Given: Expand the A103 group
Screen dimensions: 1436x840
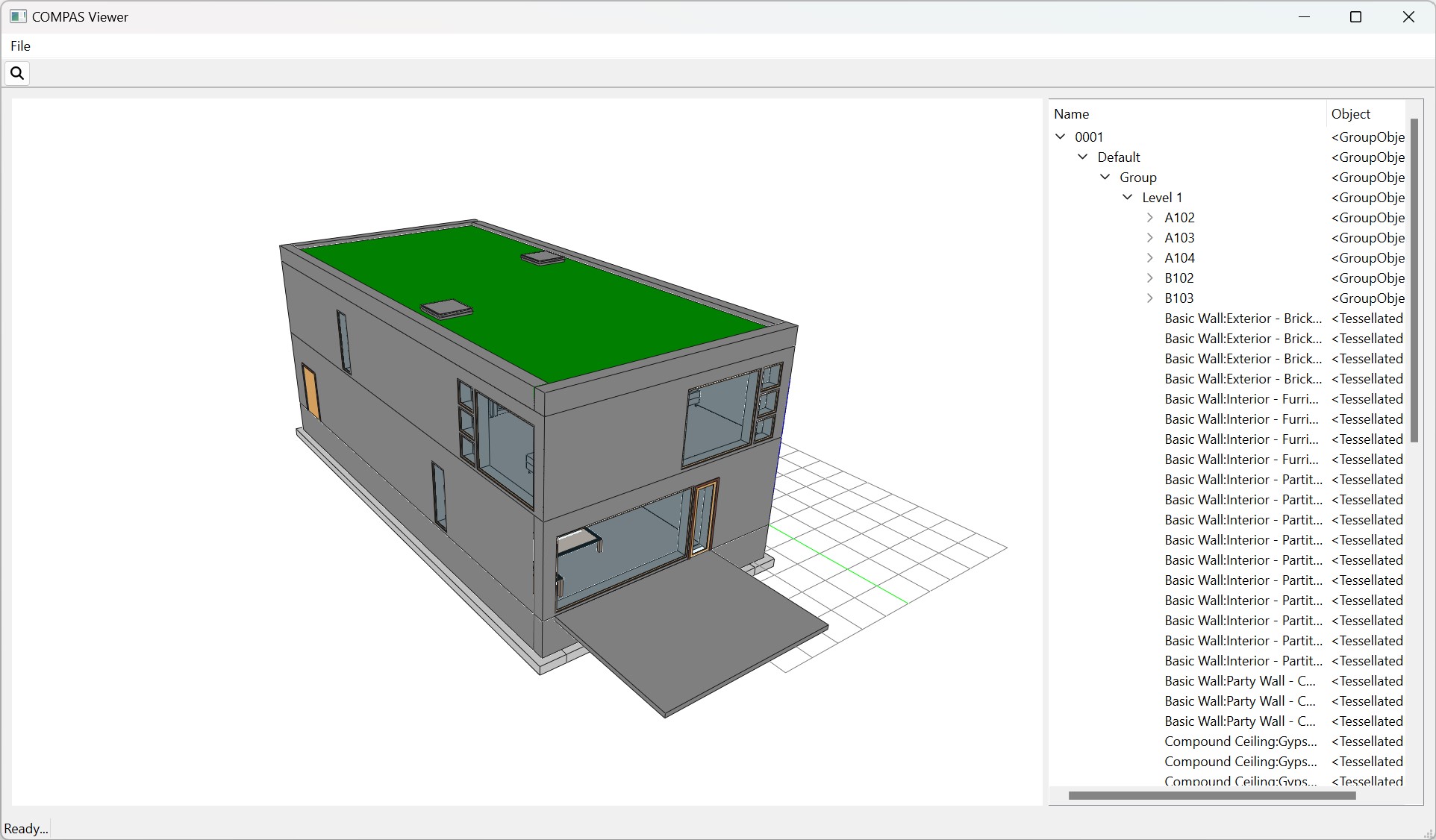Looking at the screenshot, I should point(1150,237).
